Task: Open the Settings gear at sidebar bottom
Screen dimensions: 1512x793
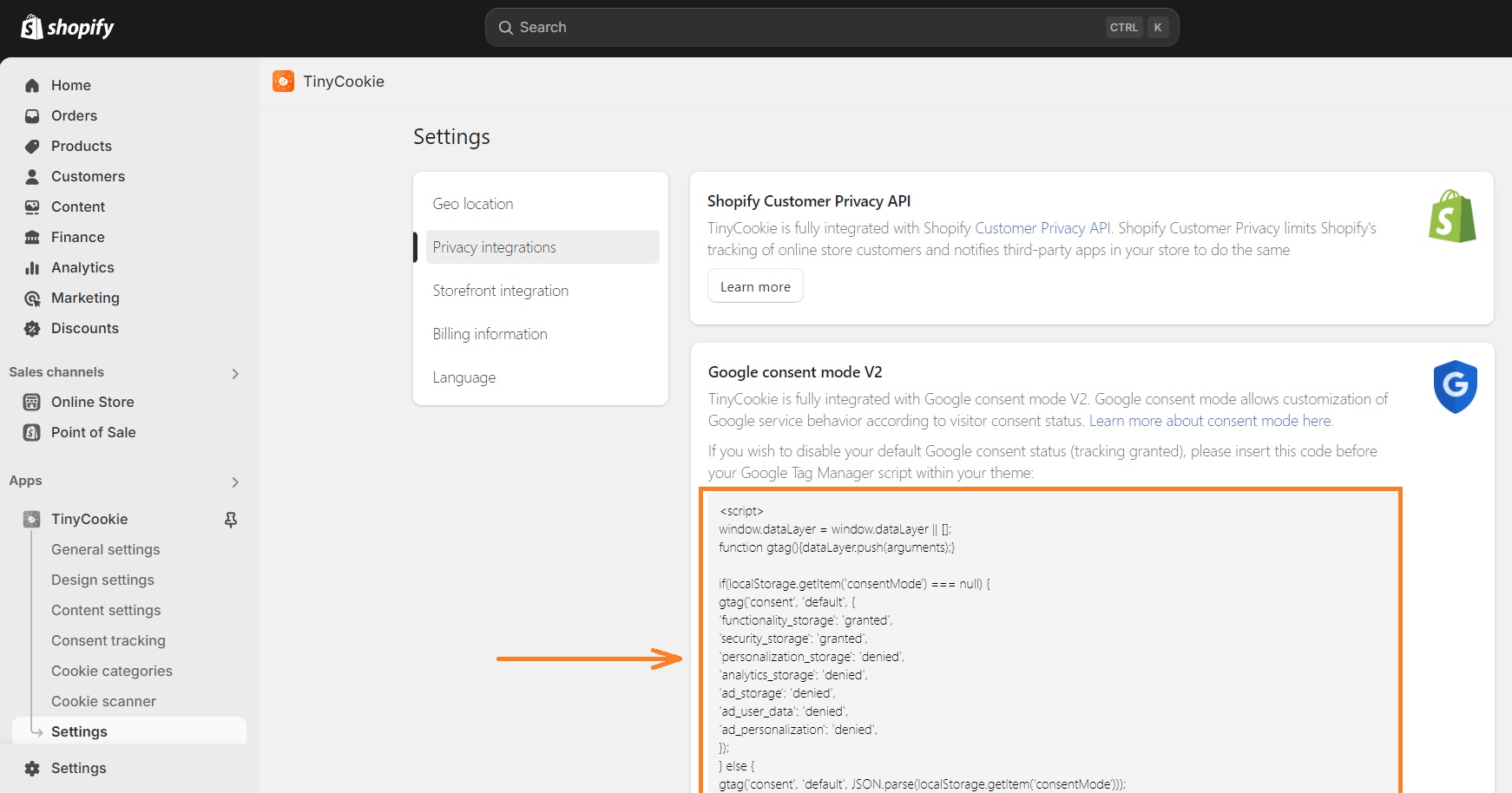Action: [31, 768]
